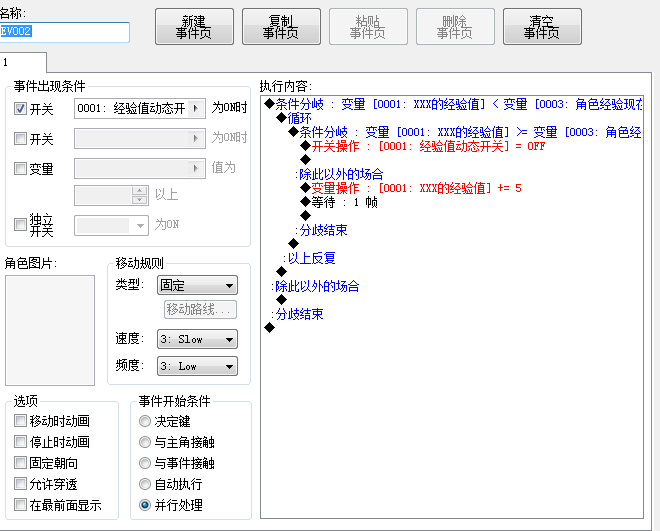Select 开关操作 经验值动态开关 = OFF line
Screen dimensions: 660x531
click(x=423, y=146)
